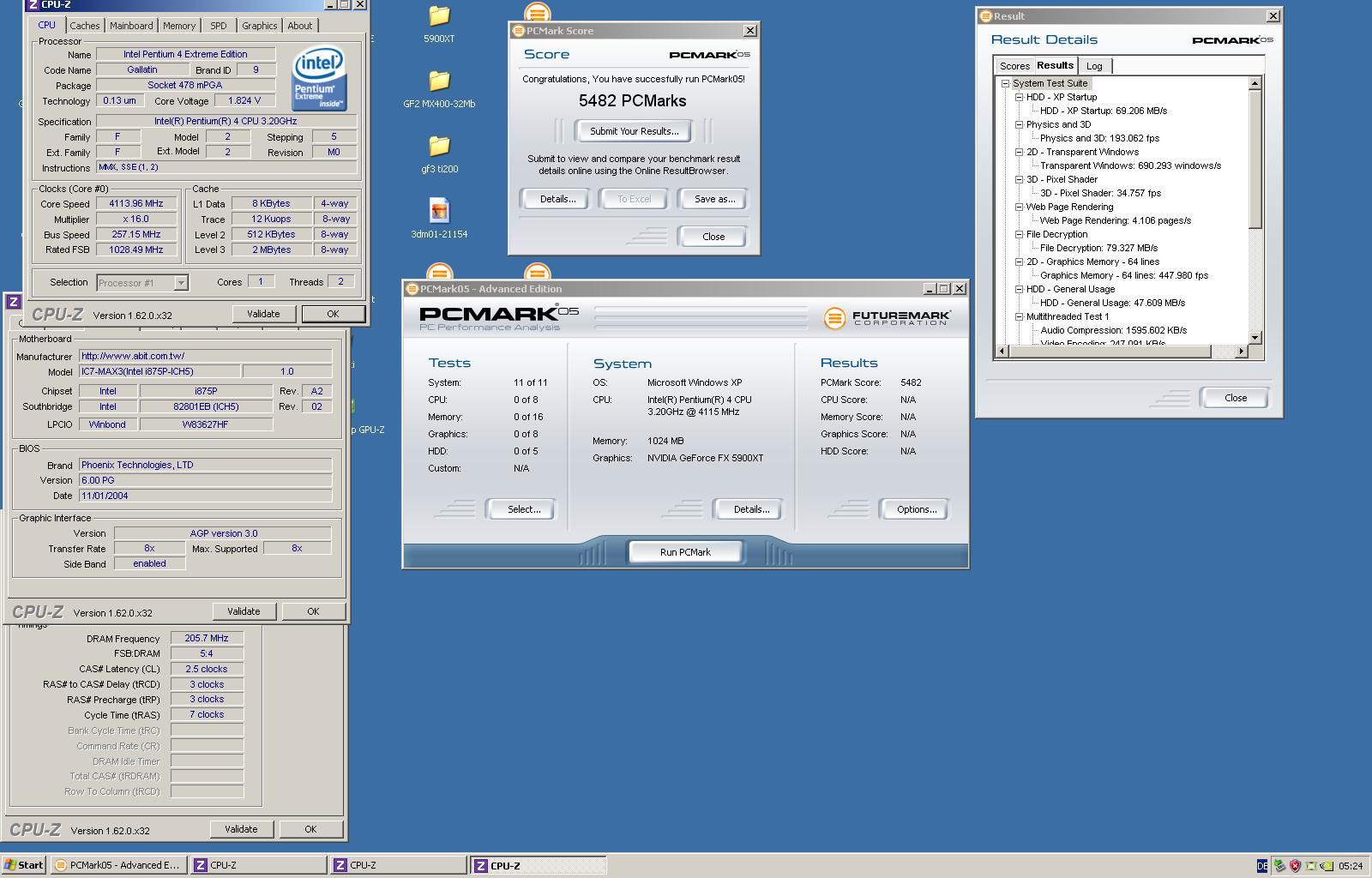Collapse the System Test Suite tree node
The image size is (1372, 878).
point(1005,83)
